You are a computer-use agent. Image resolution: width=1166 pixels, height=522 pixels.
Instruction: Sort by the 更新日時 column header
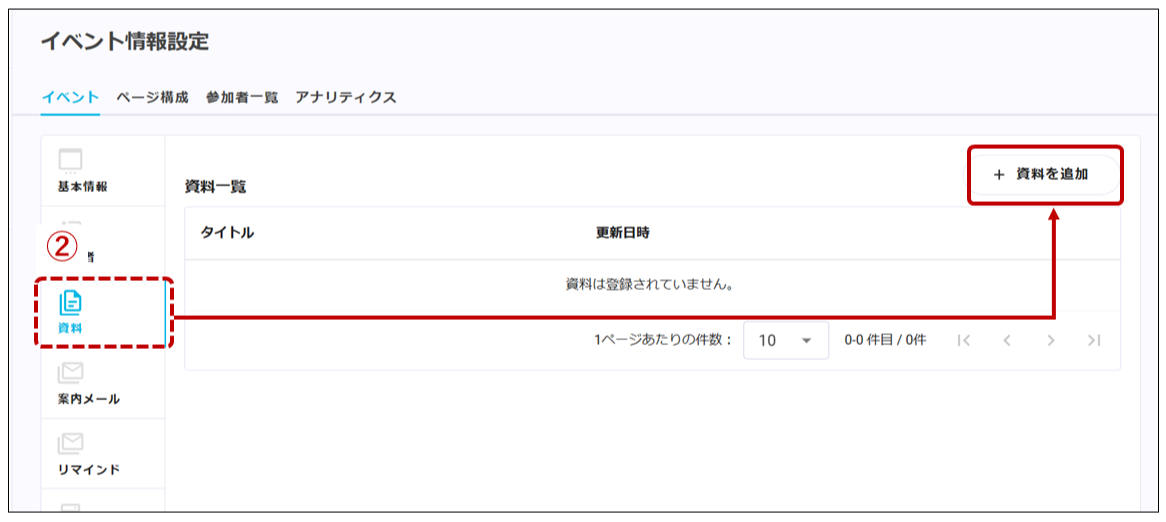(623, 233)
